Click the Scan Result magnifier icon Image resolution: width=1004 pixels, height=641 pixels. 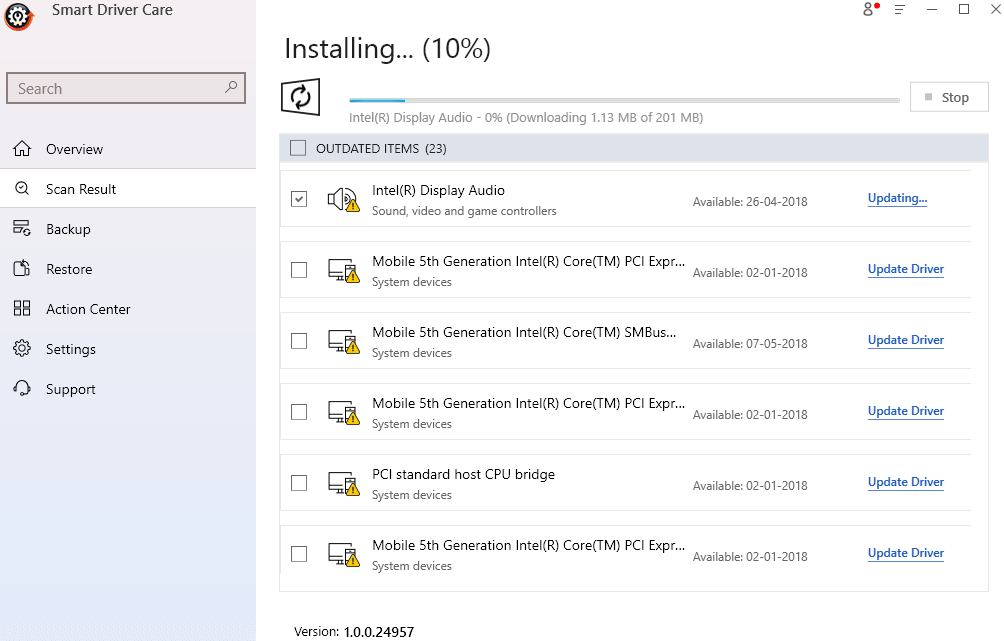(x=21, y=188)
